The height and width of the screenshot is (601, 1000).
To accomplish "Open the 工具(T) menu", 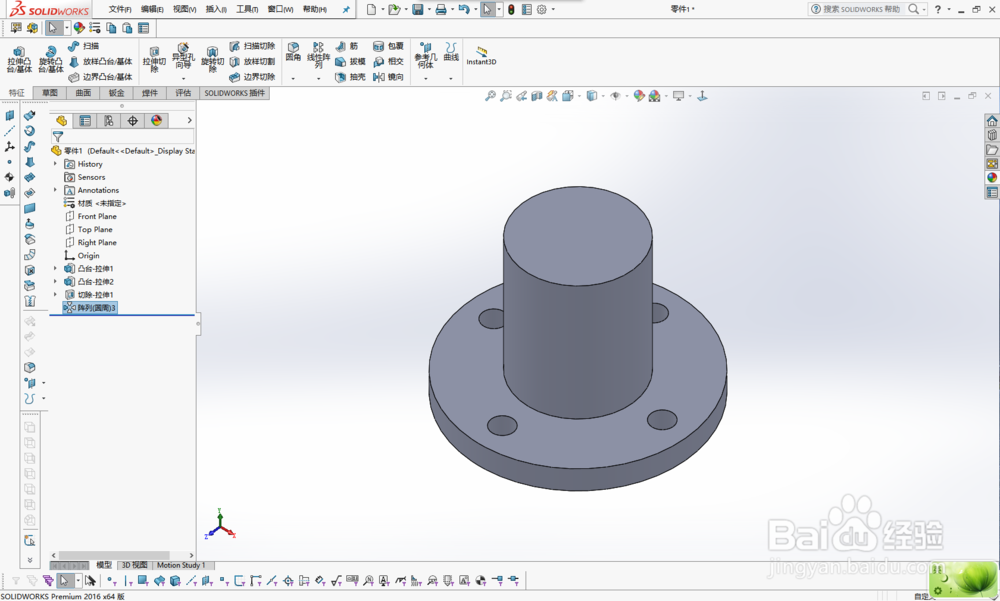I will coord(247,9).
